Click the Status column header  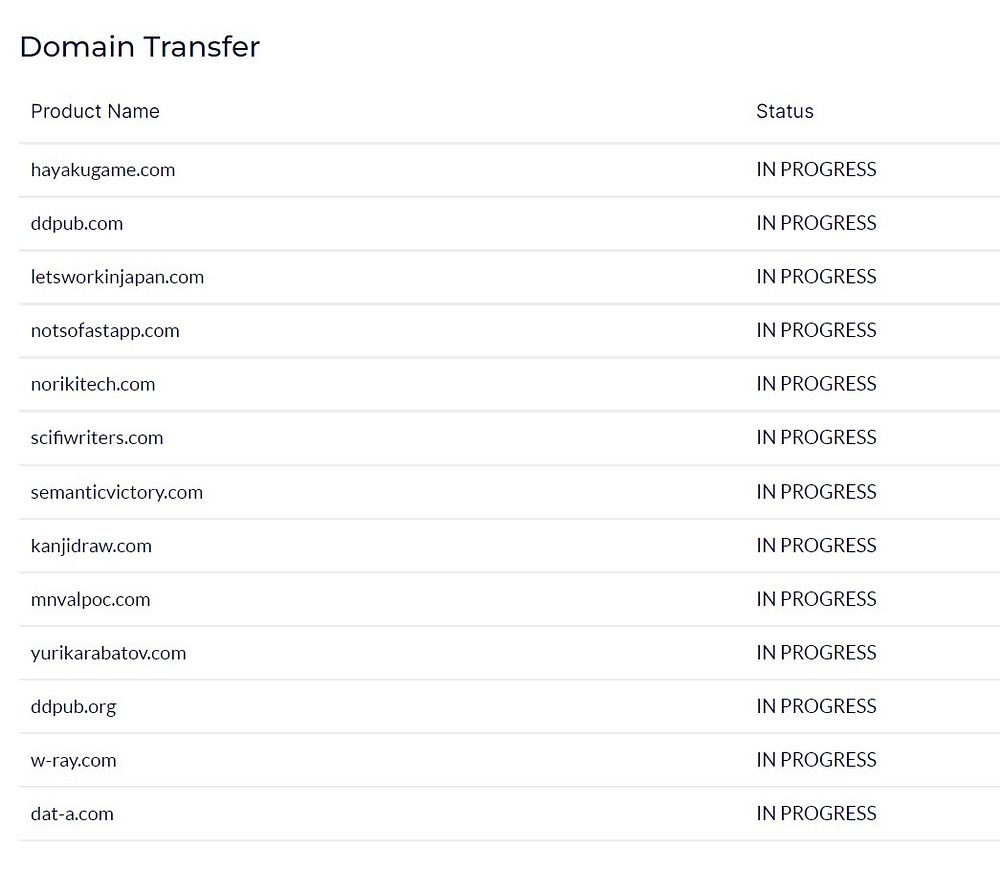[785, 111]
